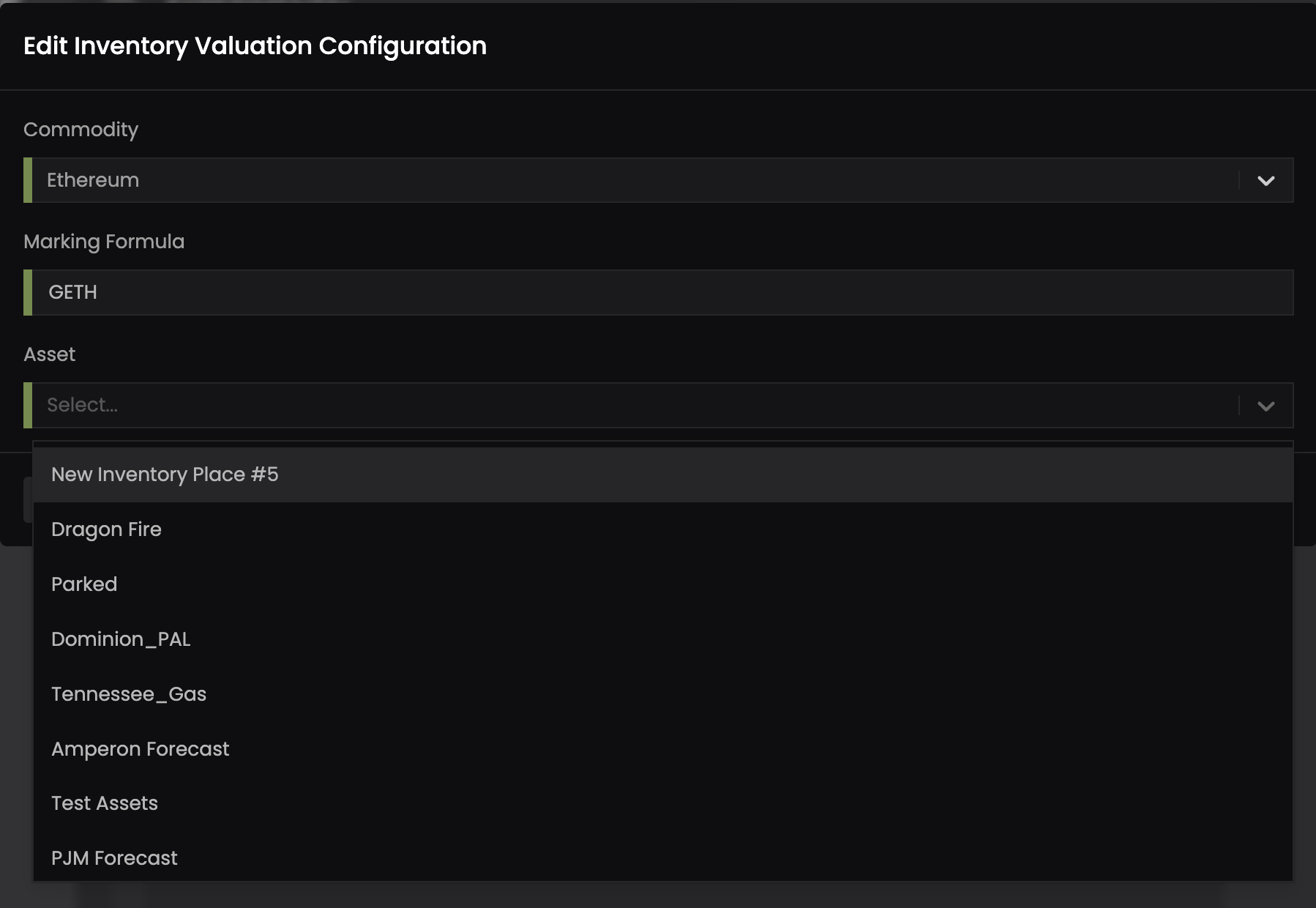Click the Edit Inventory Valuation Configuration title
The width and height of the screenshot is (1316, 908).
(255, 45)
